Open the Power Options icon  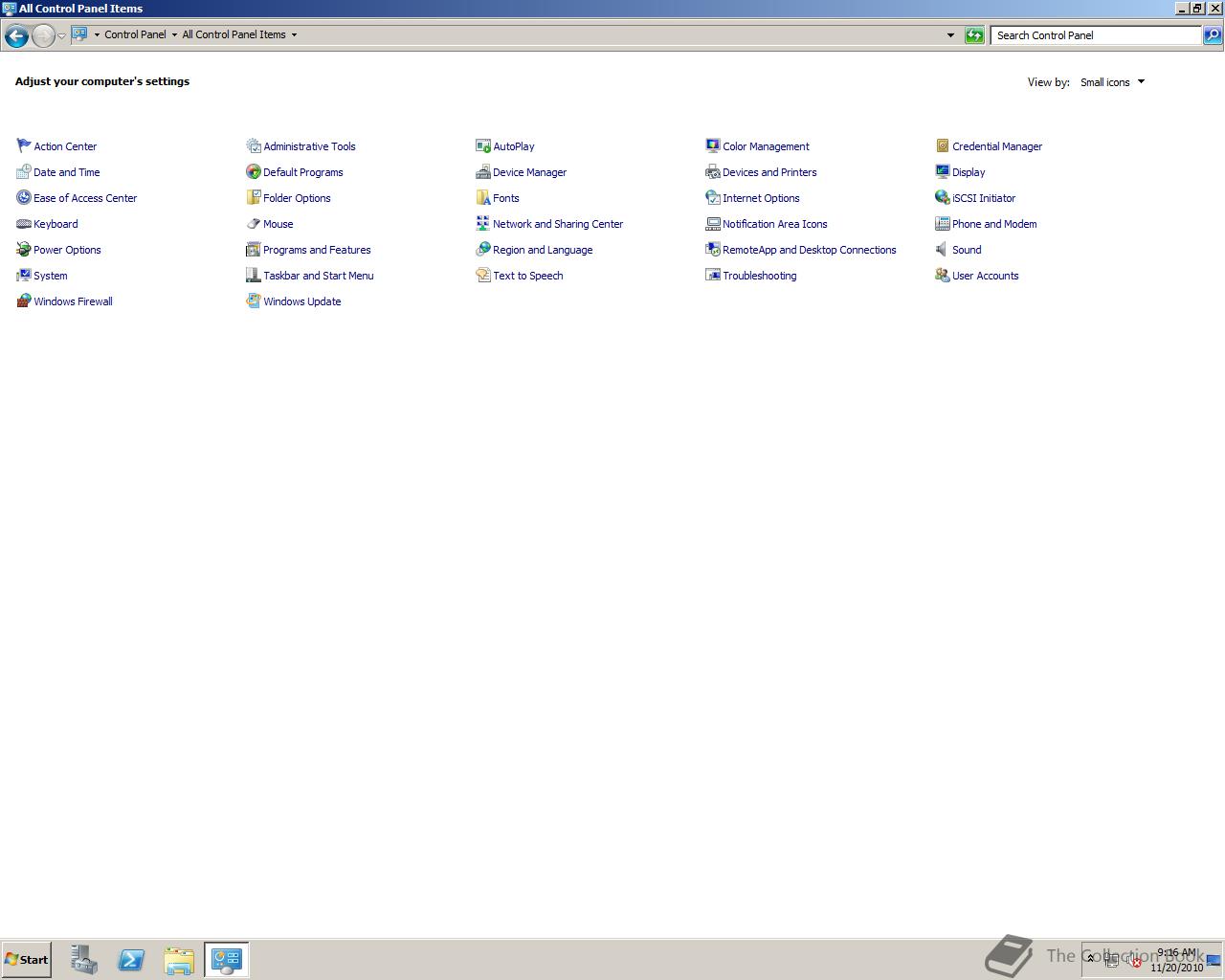click(x=24, y=249)
